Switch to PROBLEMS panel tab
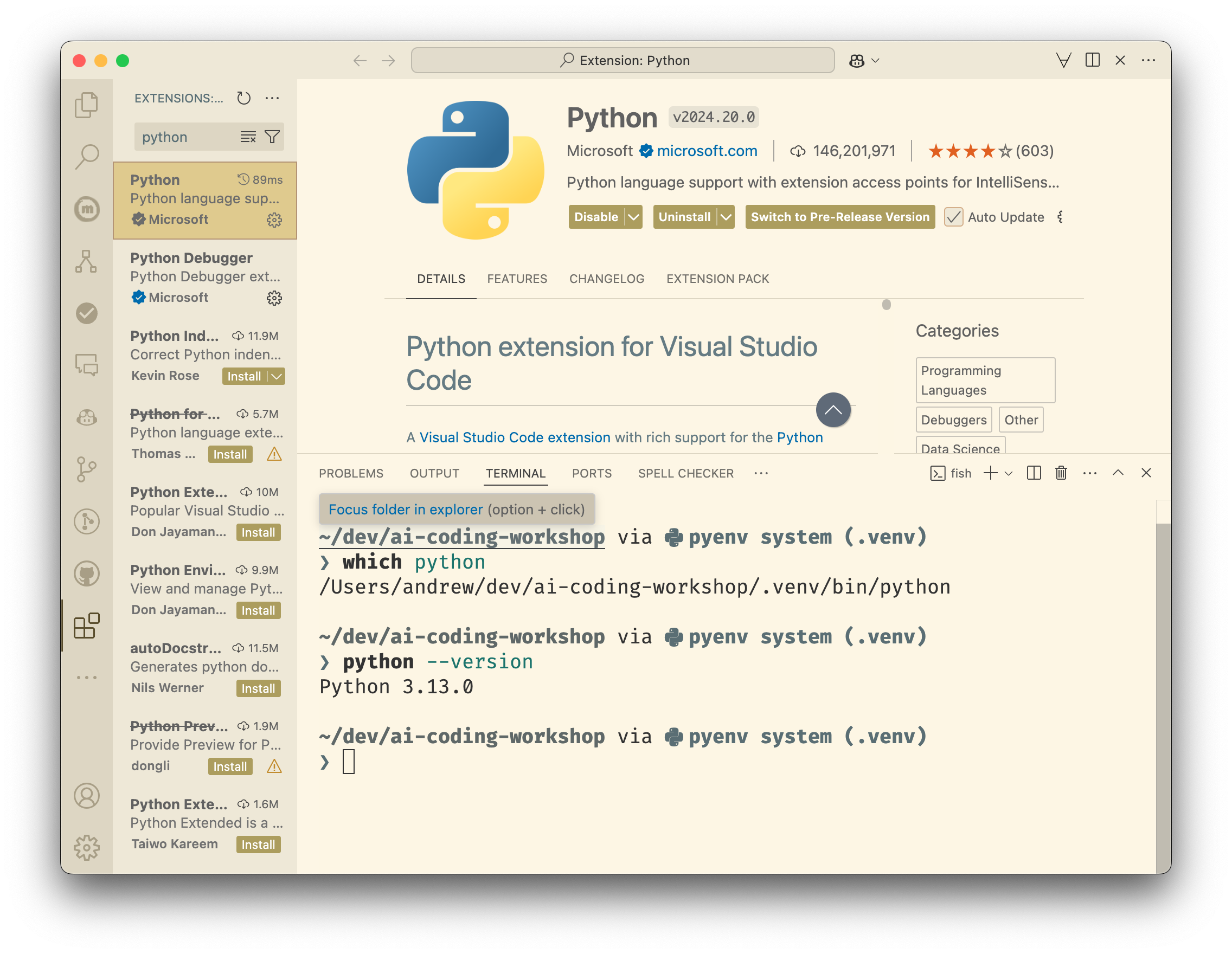 351,473
